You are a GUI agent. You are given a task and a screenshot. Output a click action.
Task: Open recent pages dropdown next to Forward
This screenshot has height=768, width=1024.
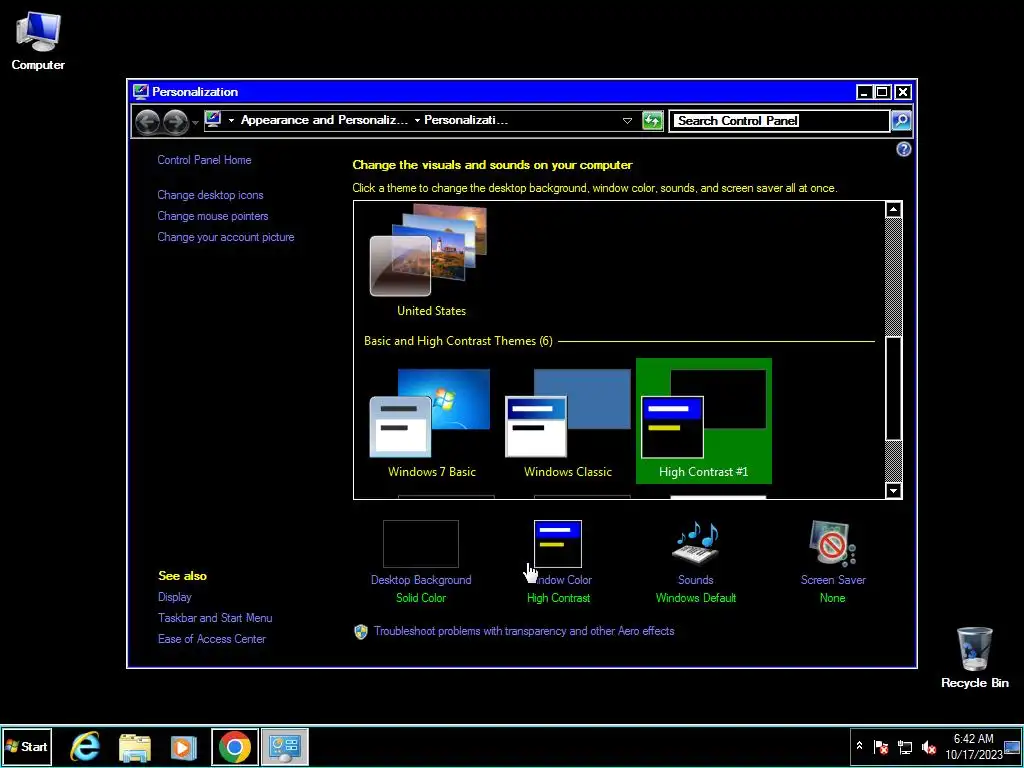[x=195, y=123]
